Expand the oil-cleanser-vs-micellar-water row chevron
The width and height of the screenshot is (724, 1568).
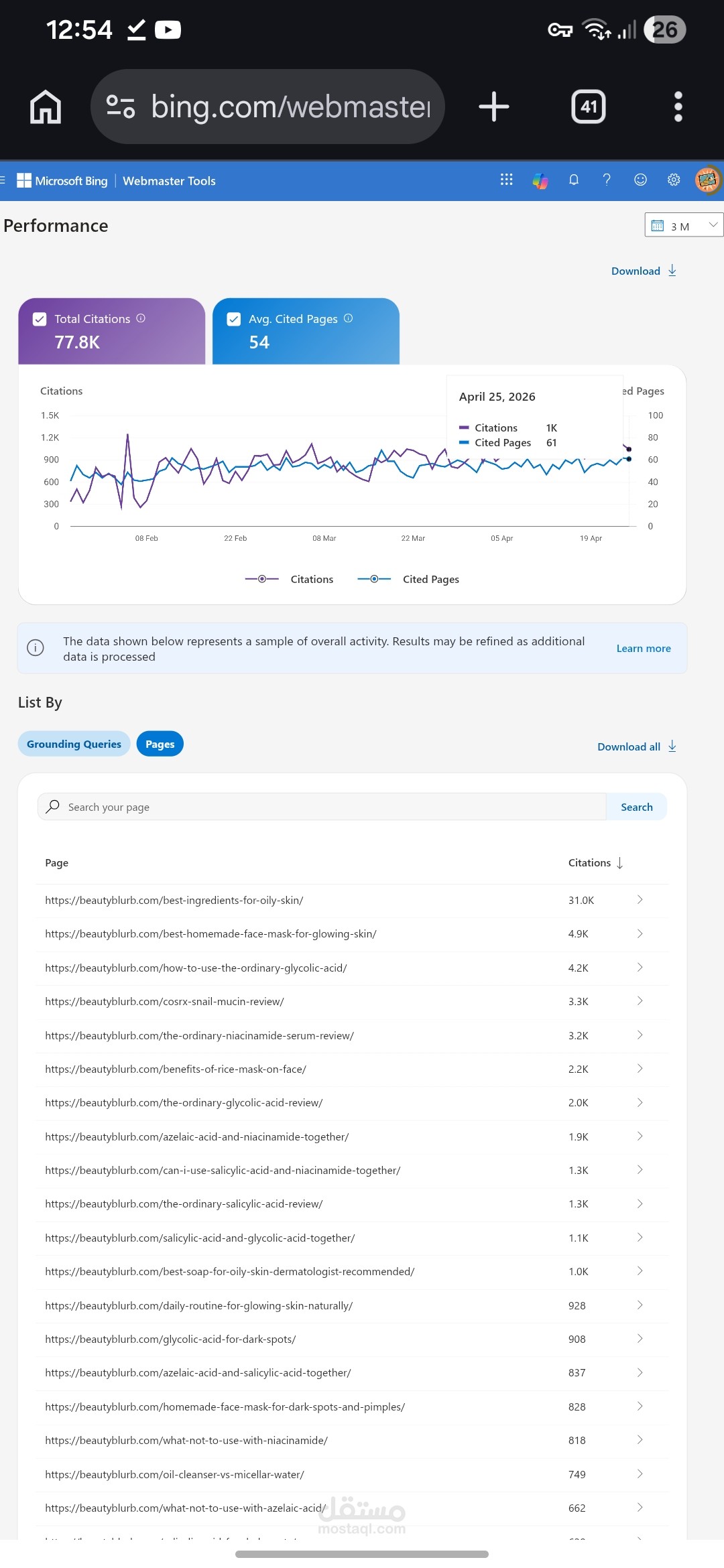(x=640, y=1474)
